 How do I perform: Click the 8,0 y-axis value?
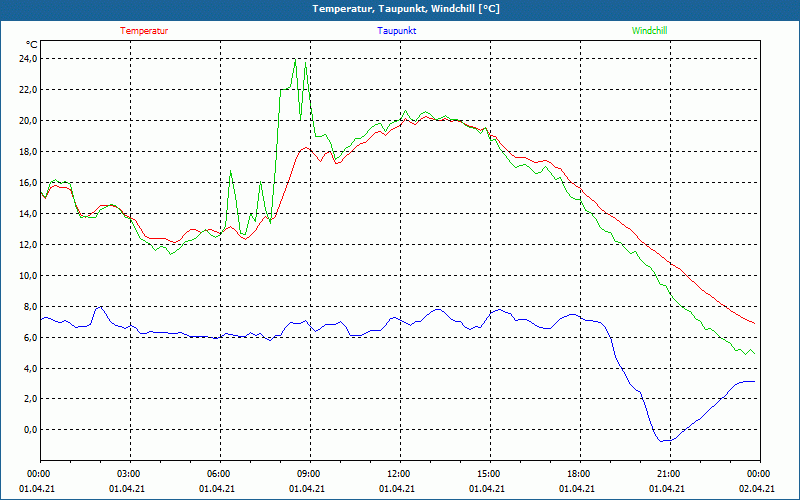30,306
